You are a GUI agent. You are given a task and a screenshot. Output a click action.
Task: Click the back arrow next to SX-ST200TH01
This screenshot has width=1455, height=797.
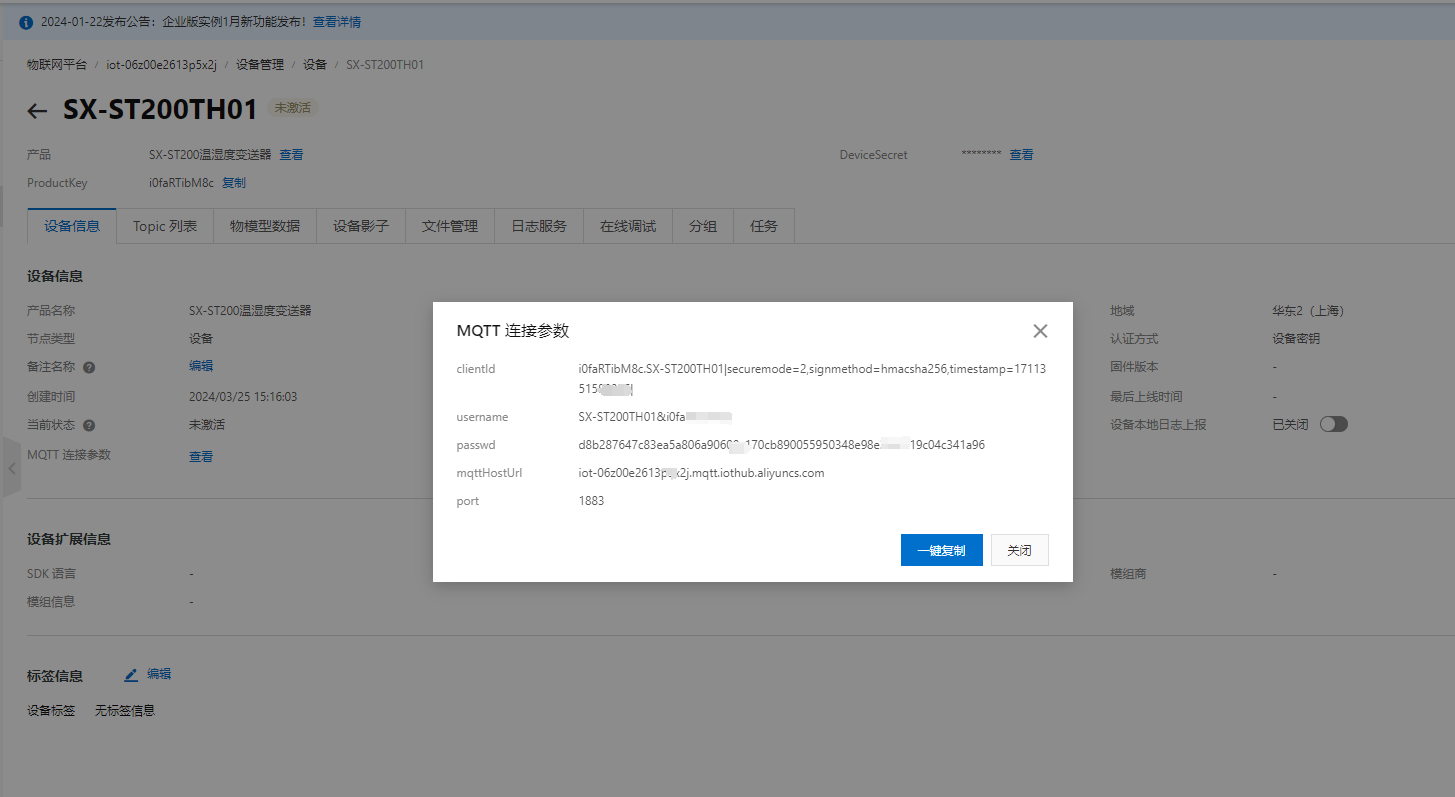[37, 111]
